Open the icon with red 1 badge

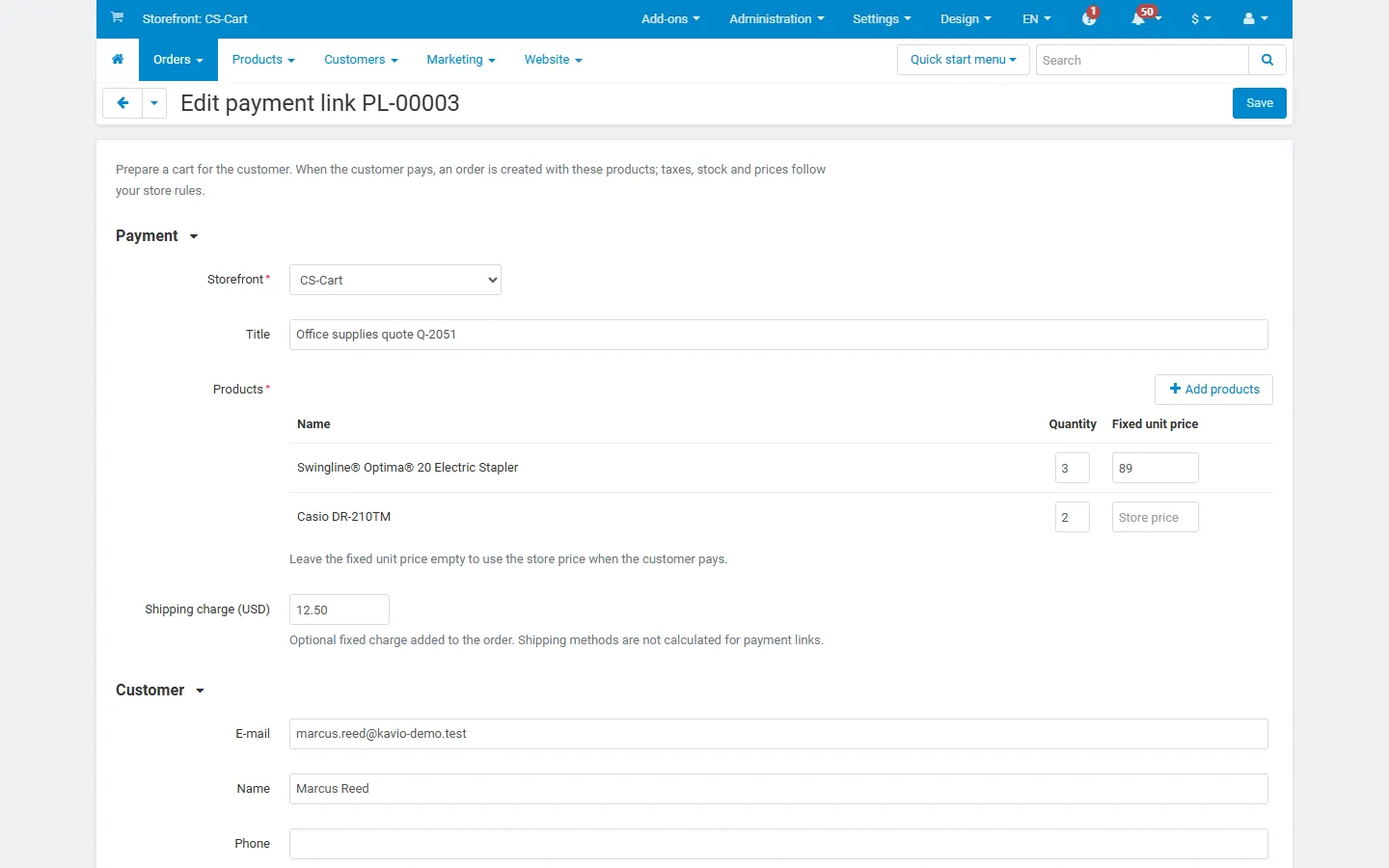point(1090,18)
